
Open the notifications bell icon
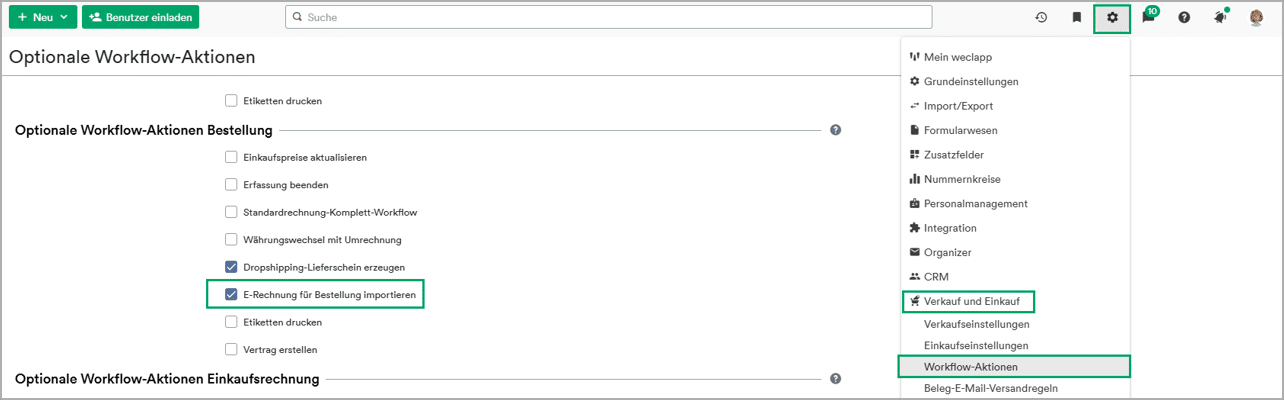point(1220,17)
